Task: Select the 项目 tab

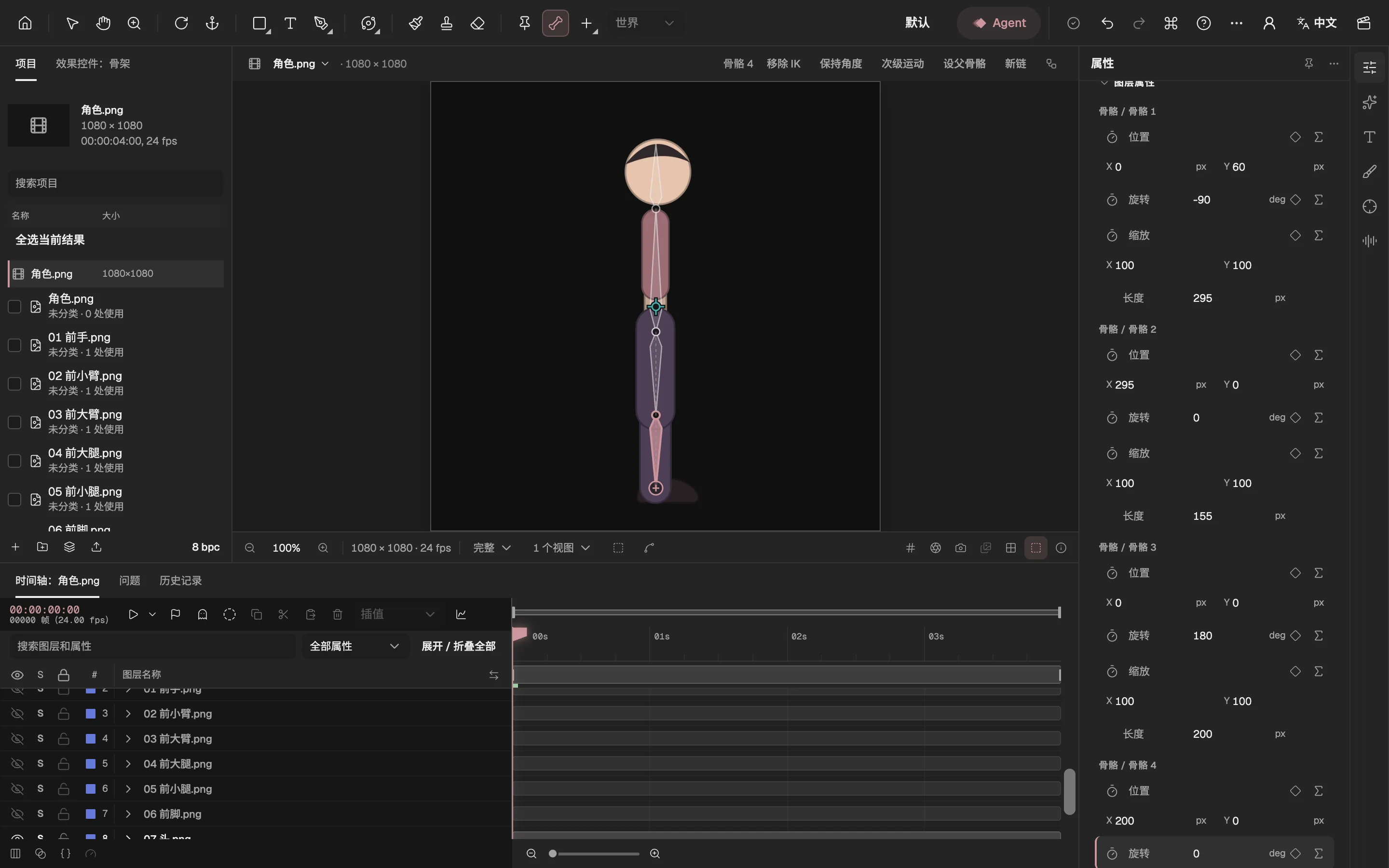Action: [26, 63]
